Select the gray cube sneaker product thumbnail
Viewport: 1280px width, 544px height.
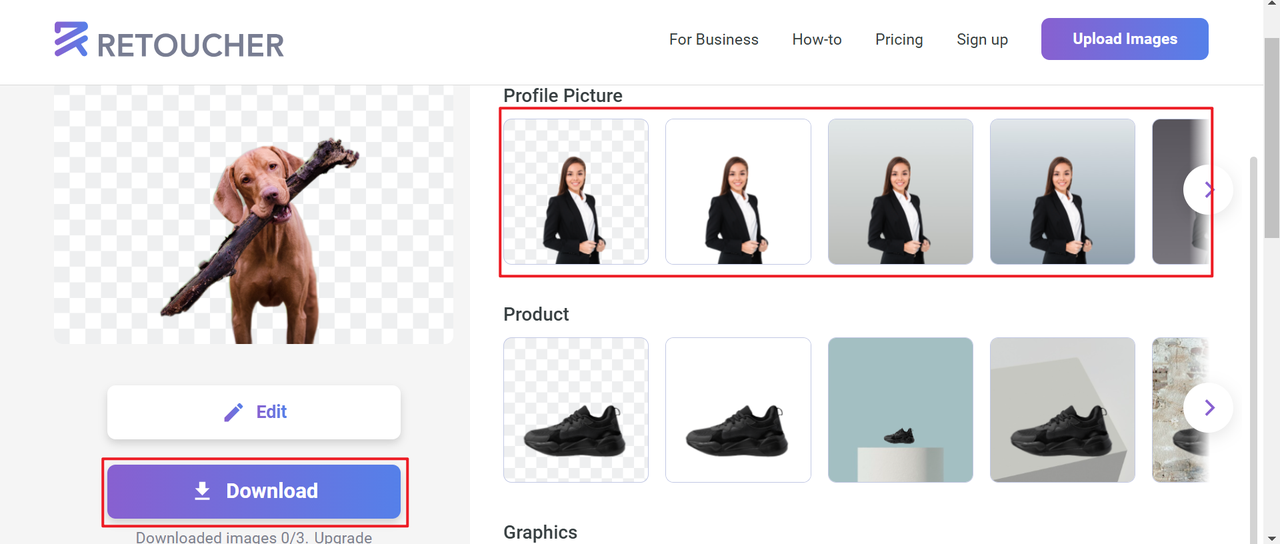[x=1062, y=410]
